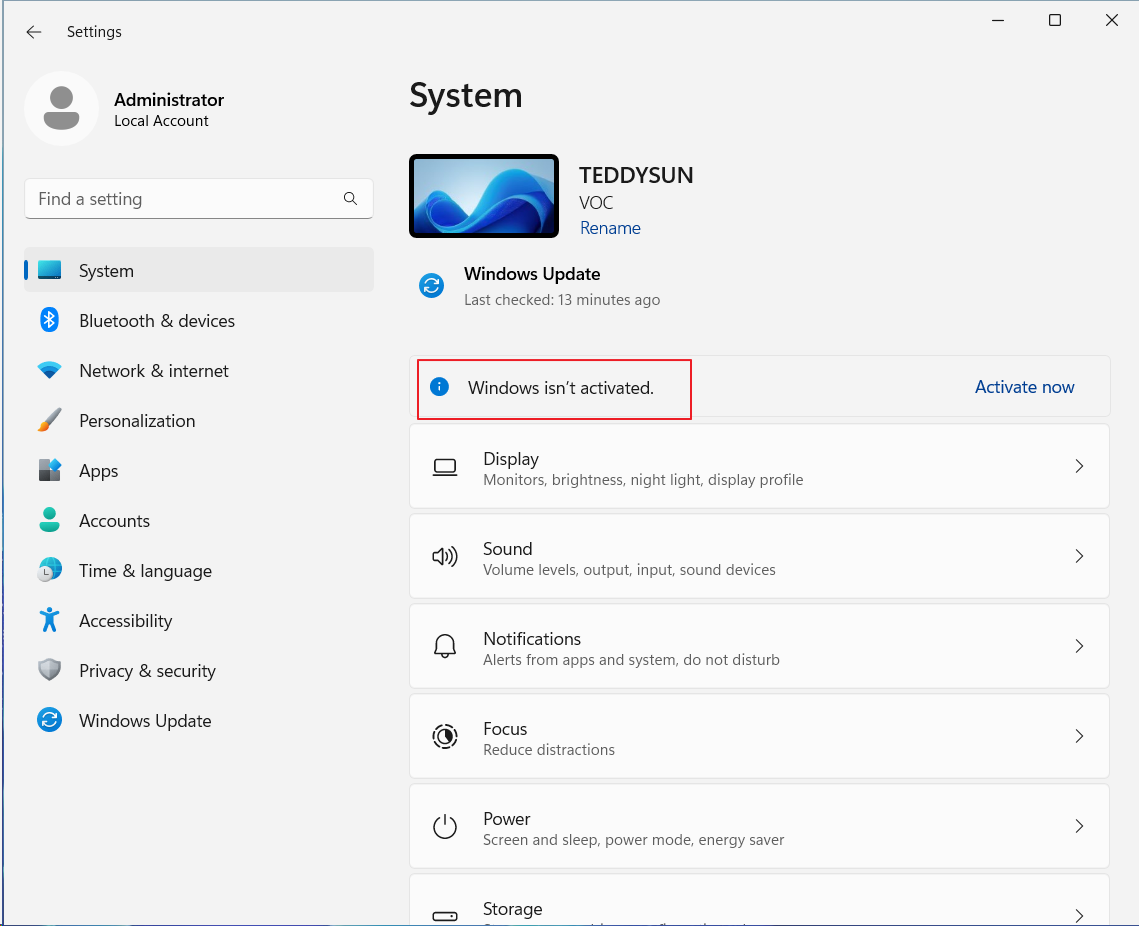Click the Time & language globe icon
Image resolution: width=1139 pixels, height=926 pixels.
49,570
